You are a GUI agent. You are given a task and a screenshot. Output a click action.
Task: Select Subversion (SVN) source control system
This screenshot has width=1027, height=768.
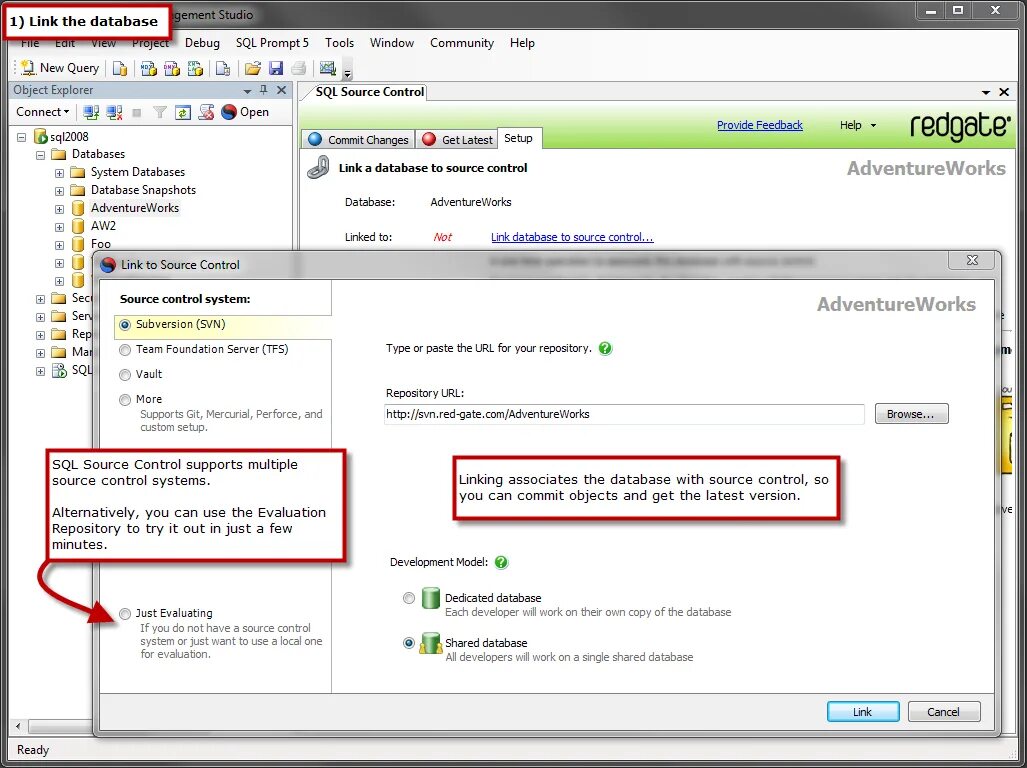125,325
